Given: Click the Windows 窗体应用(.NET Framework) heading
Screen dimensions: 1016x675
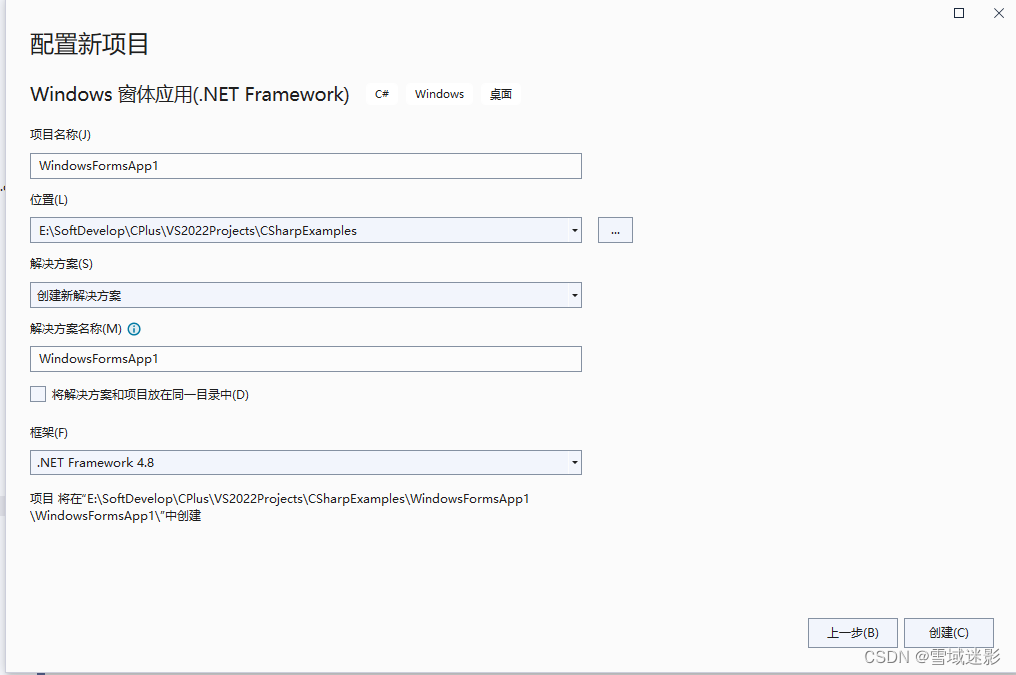Looking at the screenshot, I should coord(188,93).
